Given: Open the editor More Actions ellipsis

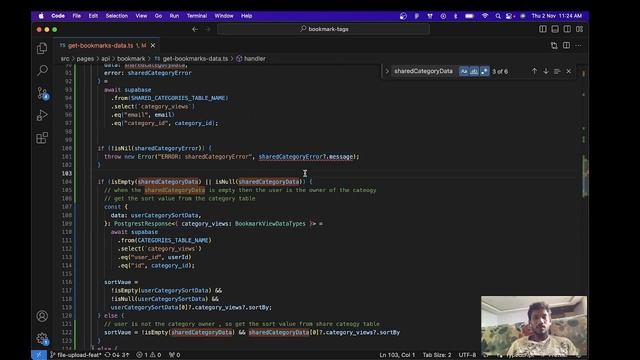Looking at the screenshot, I should tap(578, 45).
